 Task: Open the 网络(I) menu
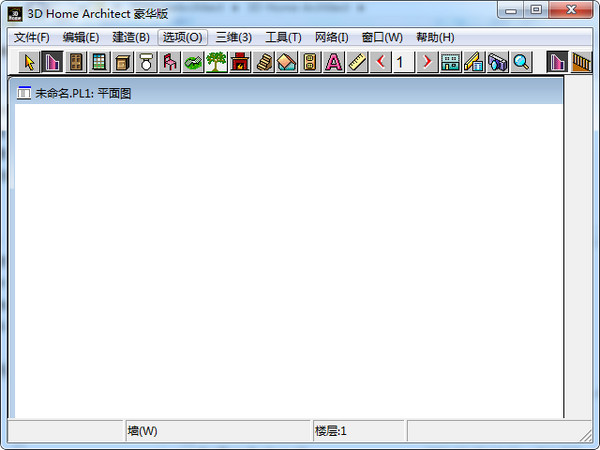(x=331, y=38)
